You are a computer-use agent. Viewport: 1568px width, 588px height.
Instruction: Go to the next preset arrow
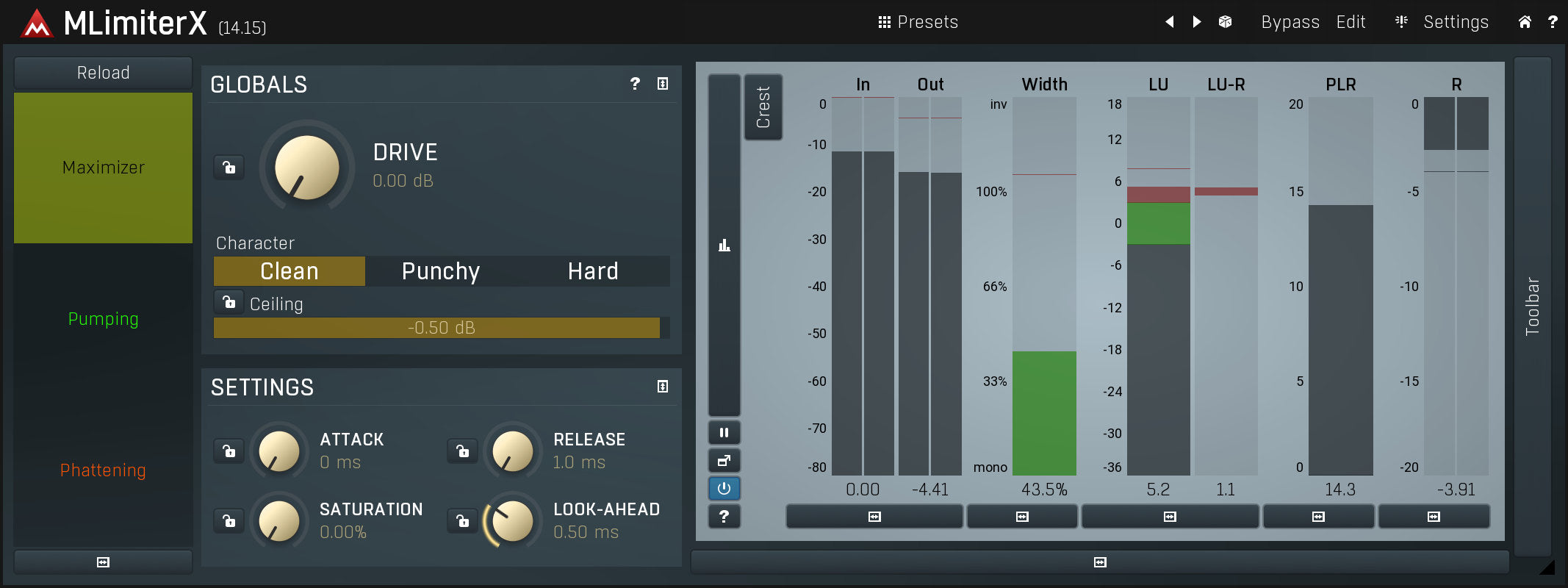pyautogui.click(x=1197, y=22)
